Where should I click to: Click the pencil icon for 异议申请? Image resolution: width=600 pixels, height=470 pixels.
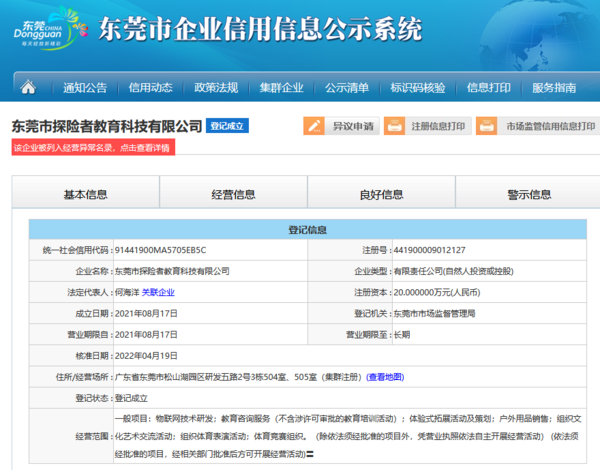pyautogui.click(x=314, y=126)
